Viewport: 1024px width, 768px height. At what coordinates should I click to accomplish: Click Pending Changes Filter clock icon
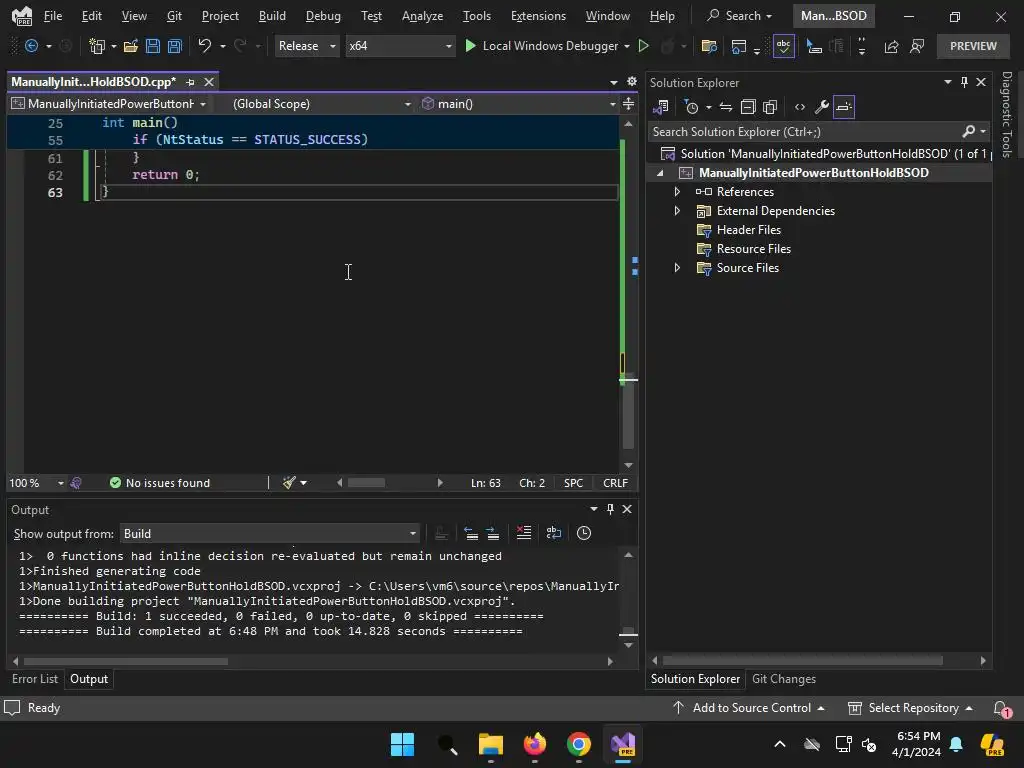(x=691, y=107)
